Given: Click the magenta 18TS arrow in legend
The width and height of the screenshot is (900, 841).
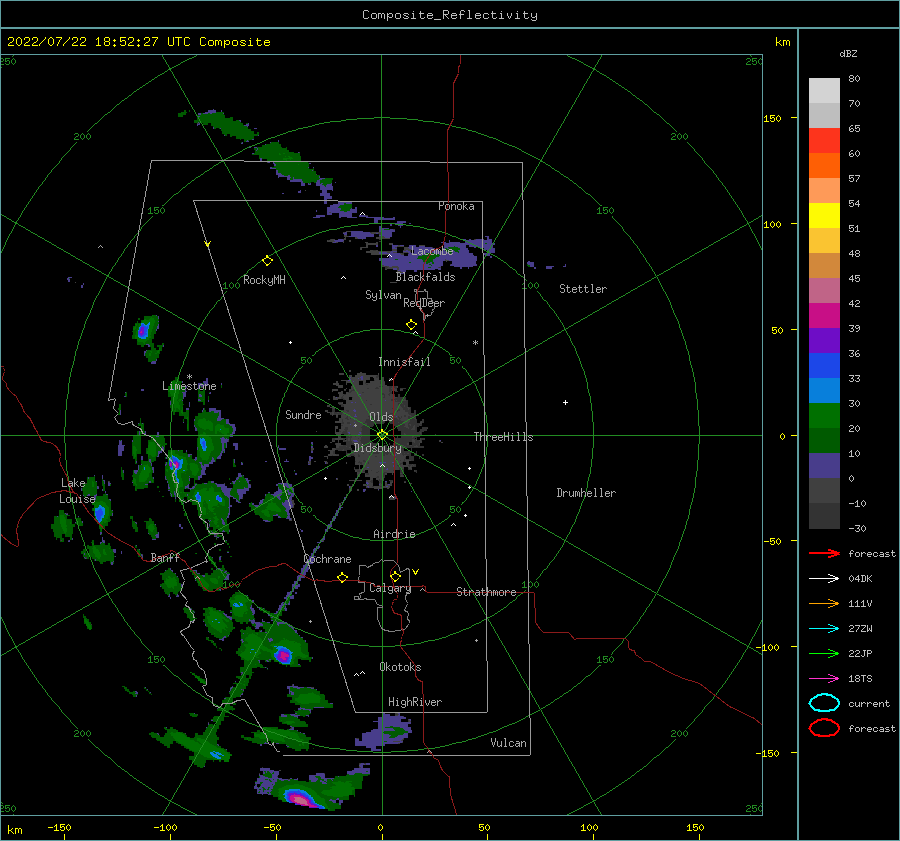Looking at the screenshot, I should point(824,679).
